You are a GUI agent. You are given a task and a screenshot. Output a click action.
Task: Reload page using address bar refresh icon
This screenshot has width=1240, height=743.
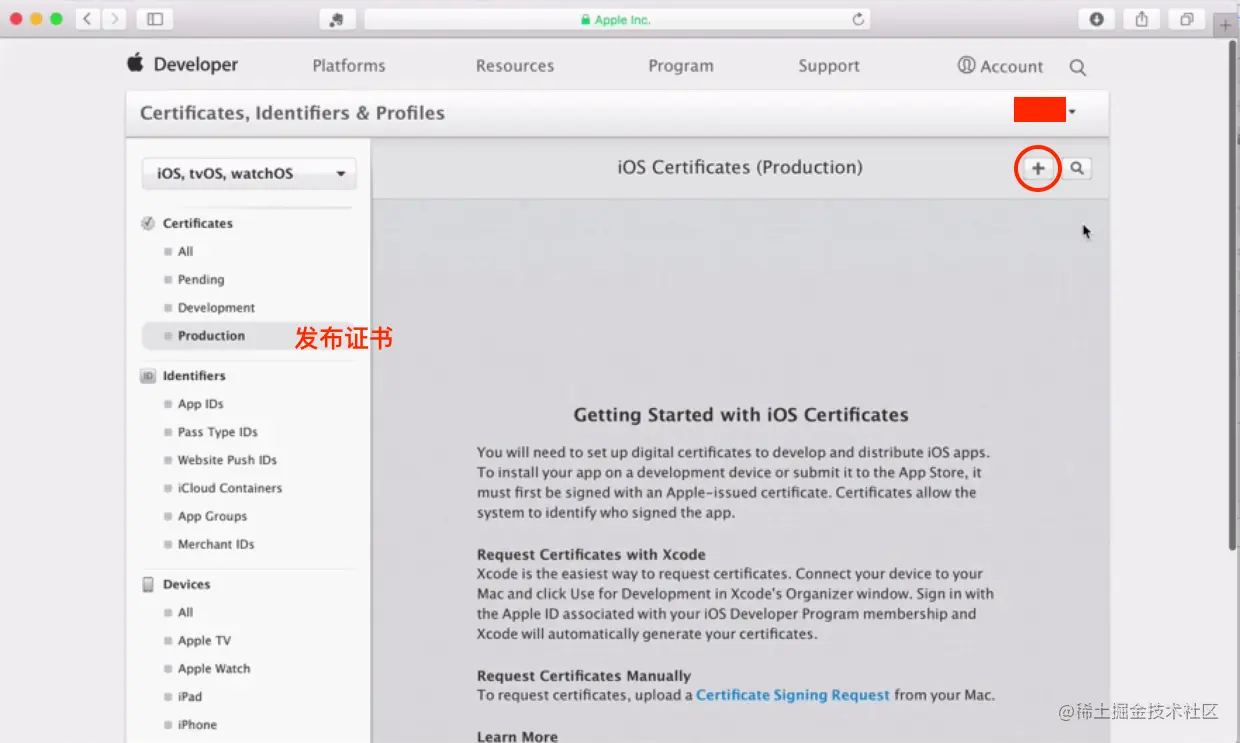pyautogui.click(x=857, y=19)
